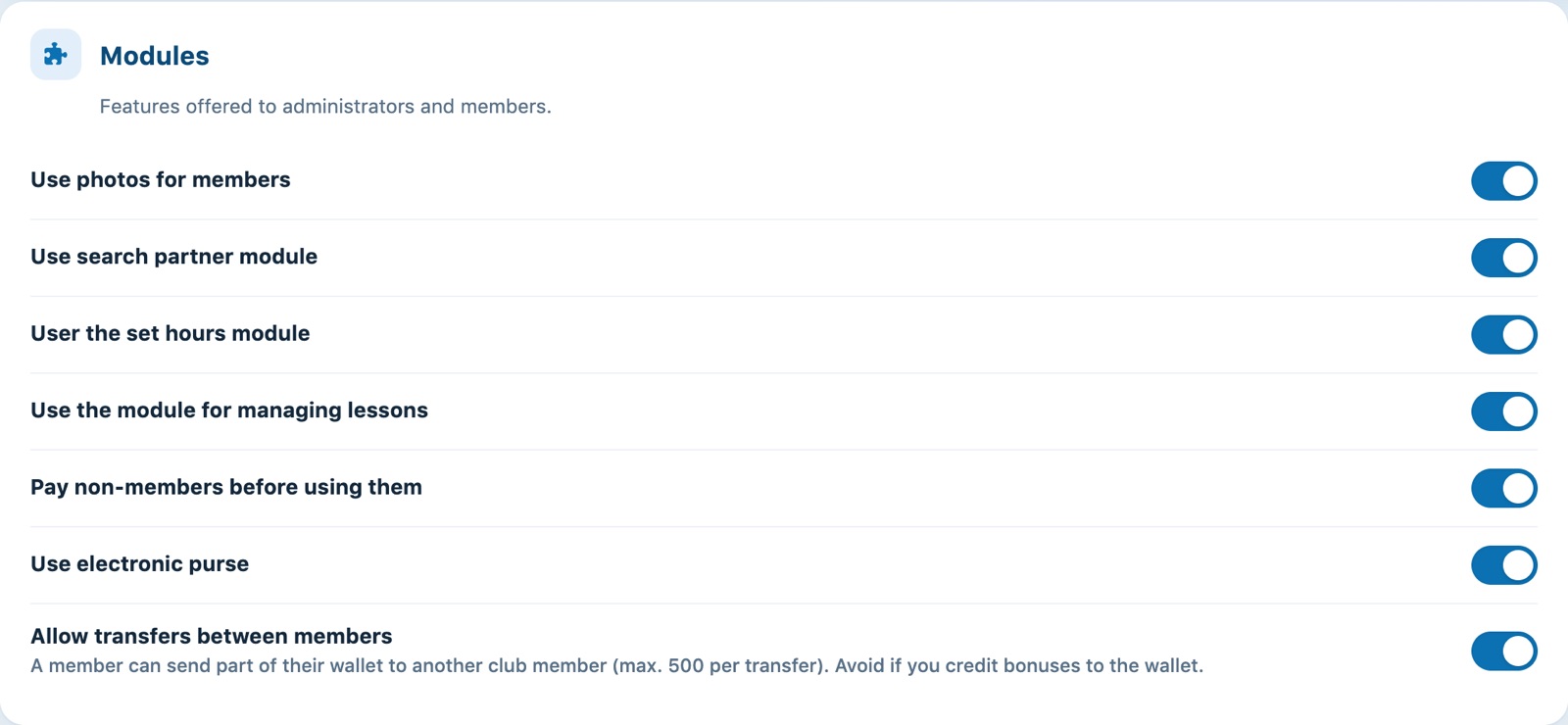Image resolution: width=1568 pixels, height=725 pixels.
Task: Switch off the managing lessons module
Action: pyautogui.click(x=1503, y=411)
